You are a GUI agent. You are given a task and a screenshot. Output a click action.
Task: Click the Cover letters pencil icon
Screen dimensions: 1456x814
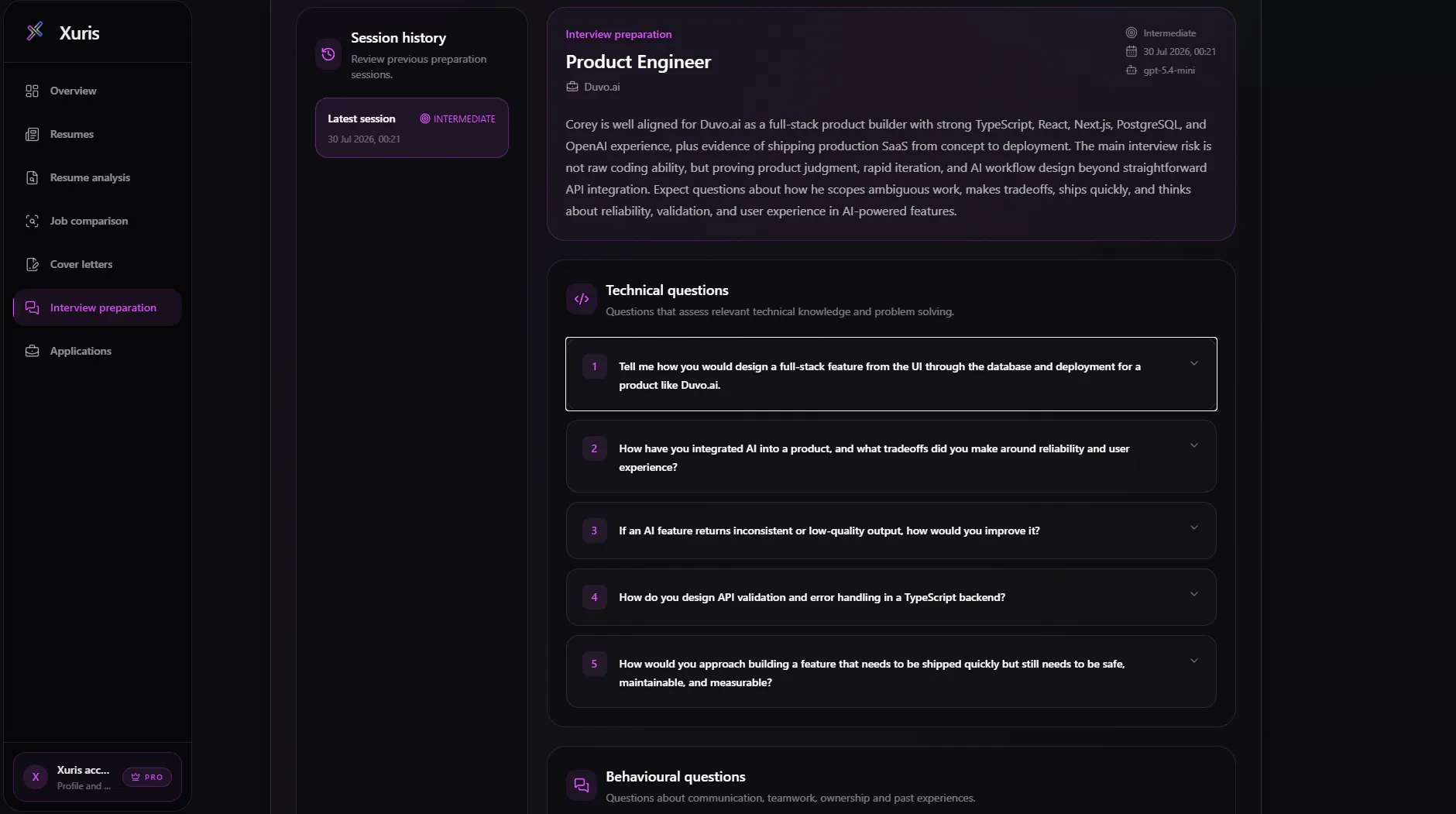tap(32, 265)
